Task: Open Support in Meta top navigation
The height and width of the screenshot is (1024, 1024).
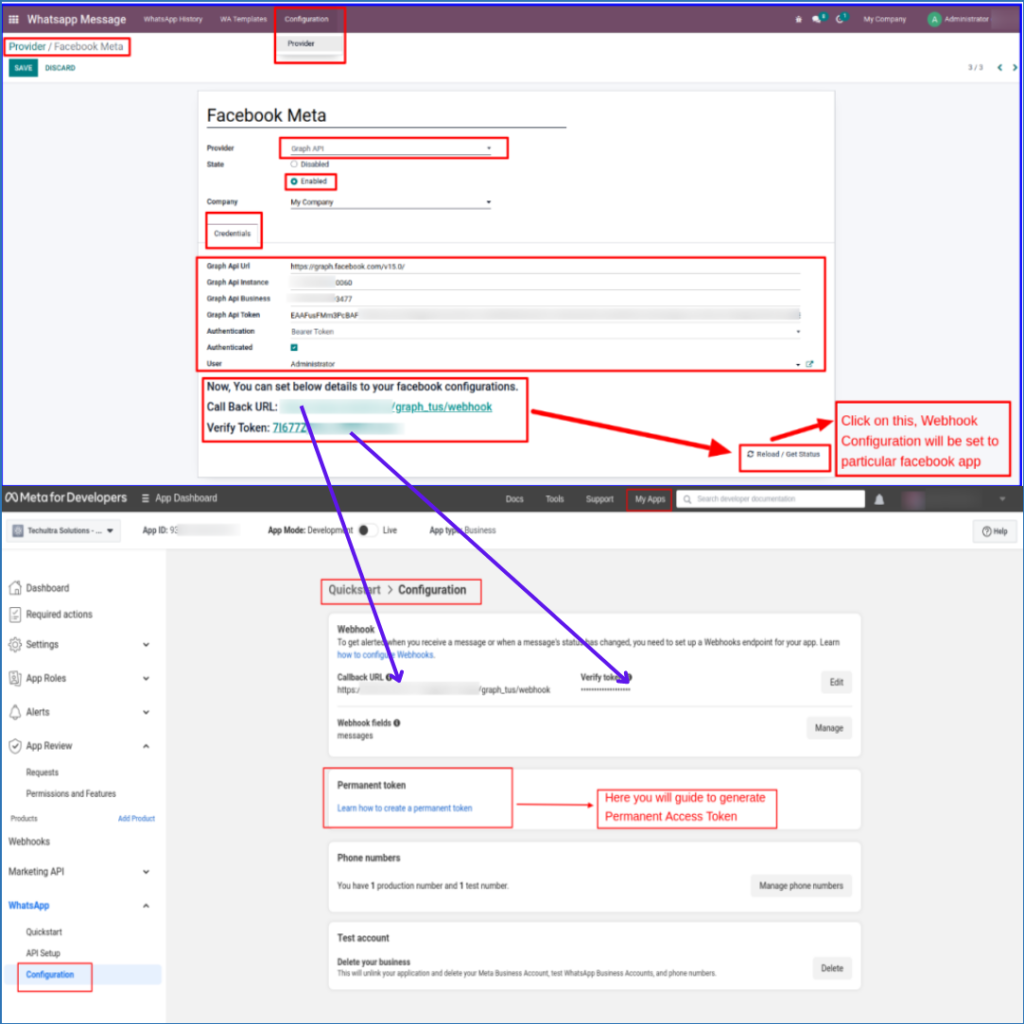Action: [600, 499]
